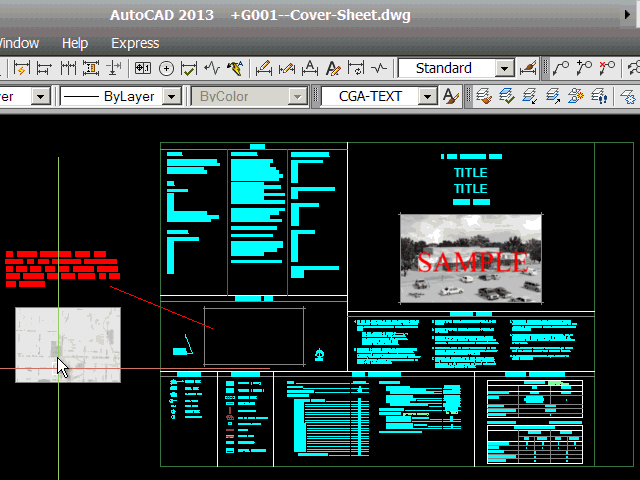Select the Dimension Edit tool
Screen dimensions: 640x480
pyautogui.click(x=264, y=68)
